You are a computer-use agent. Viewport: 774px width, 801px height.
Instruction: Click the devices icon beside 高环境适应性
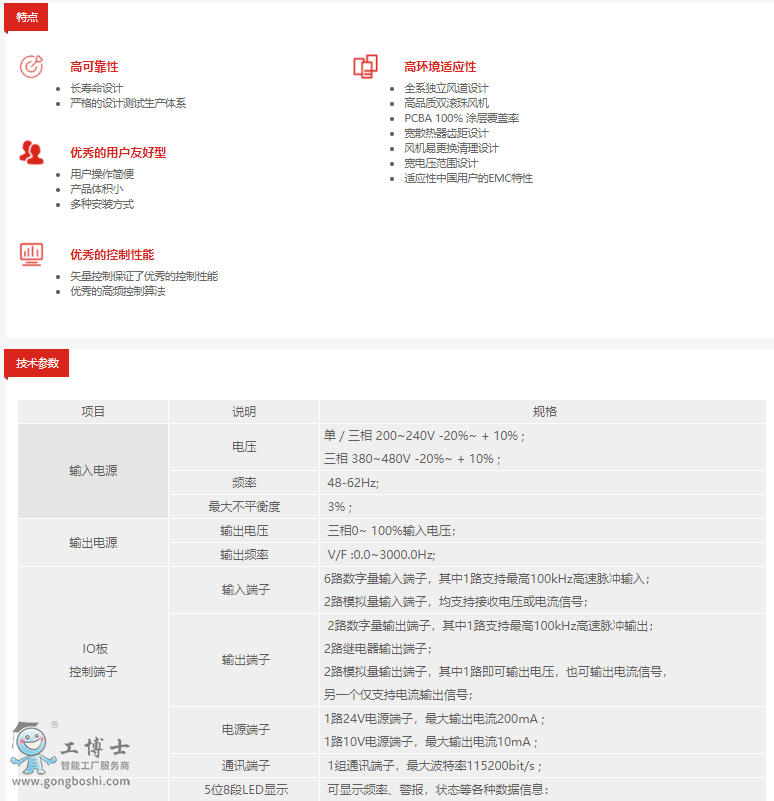(365, 66)
